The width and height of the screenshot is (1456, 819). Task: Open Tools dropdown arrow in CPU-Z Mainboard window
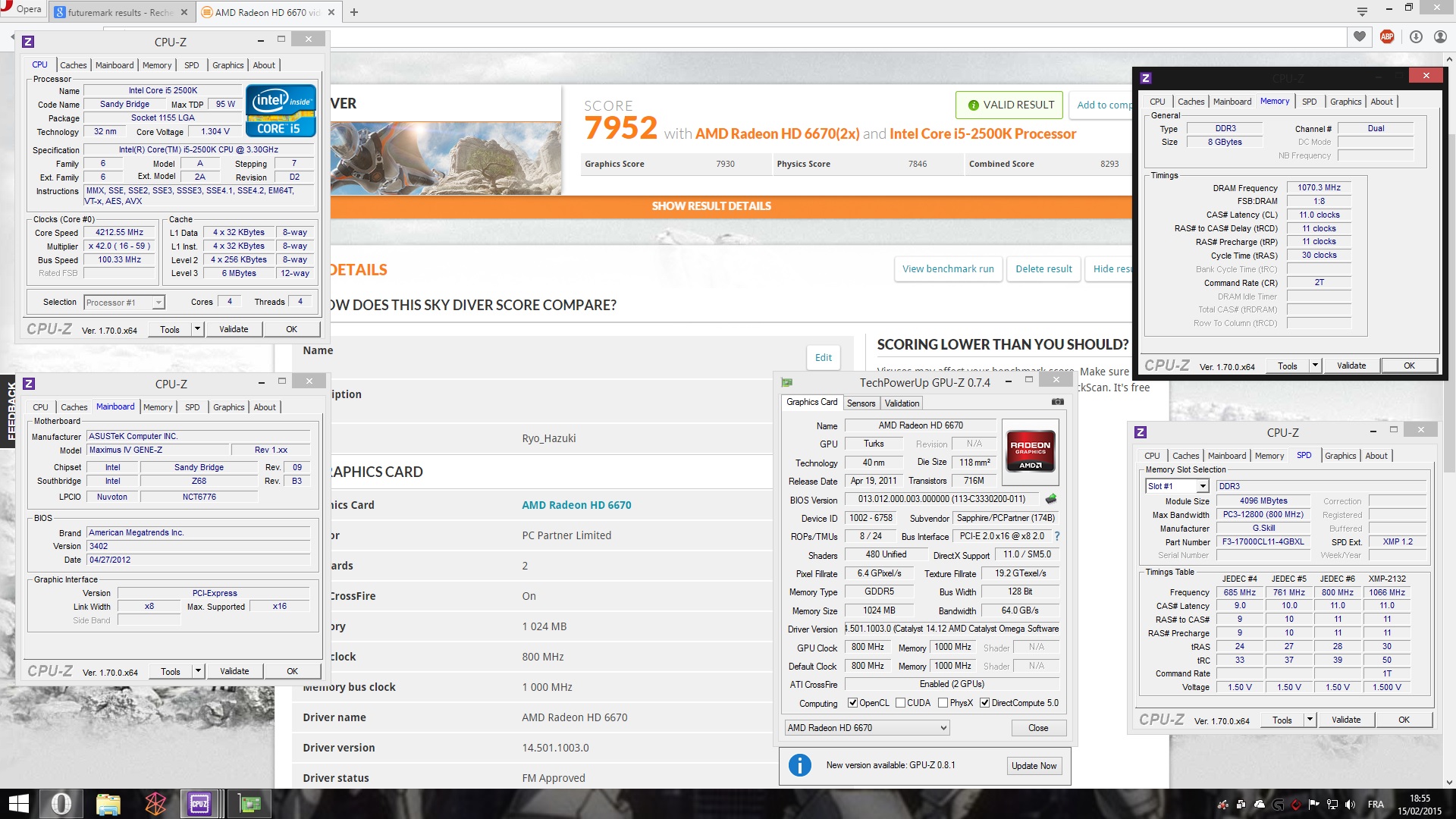tap(198, 671)
